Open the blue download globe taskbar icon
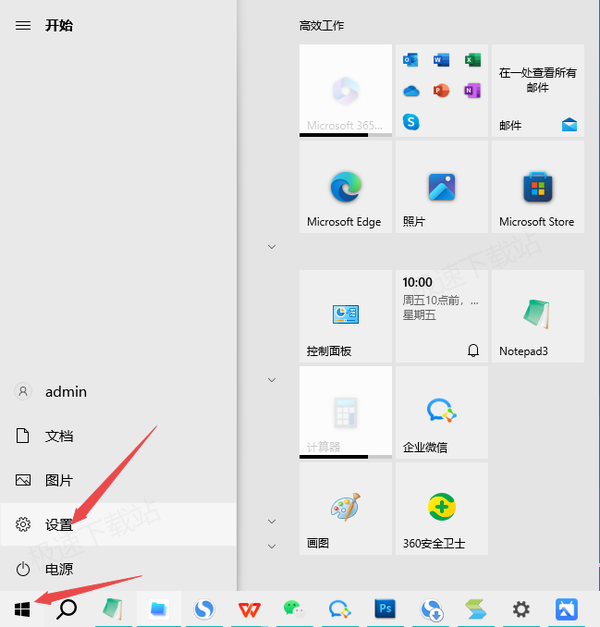 pyautogui.click(x=431, y=609)
